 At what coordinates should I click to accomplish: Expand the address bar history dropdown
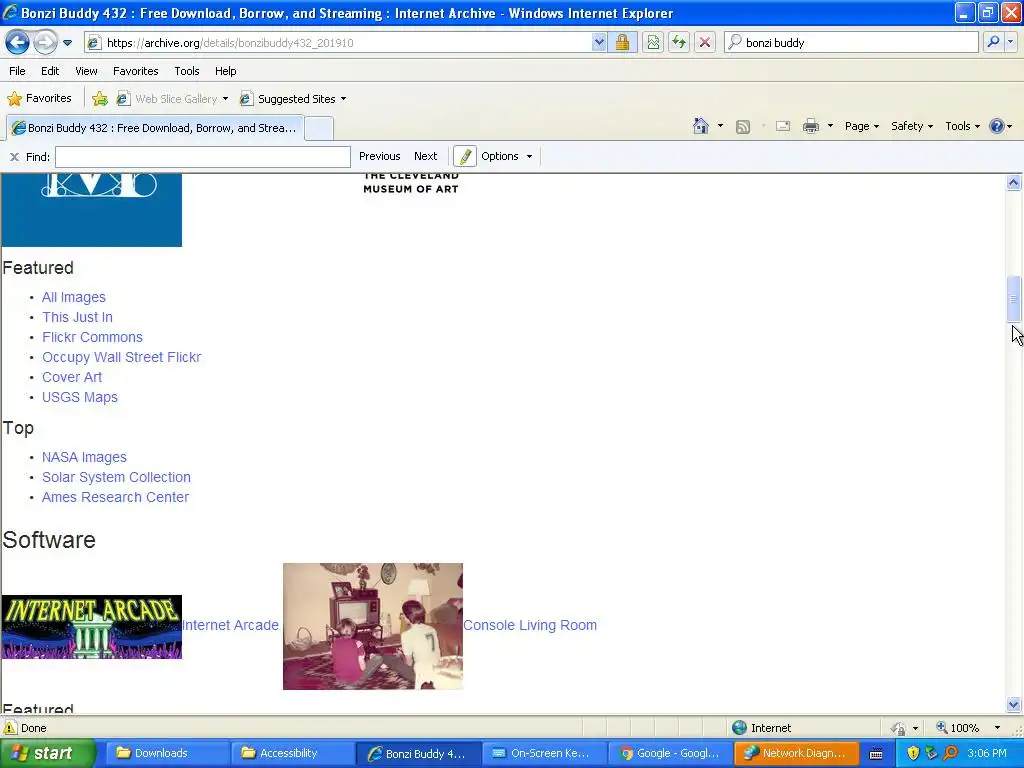599,42
